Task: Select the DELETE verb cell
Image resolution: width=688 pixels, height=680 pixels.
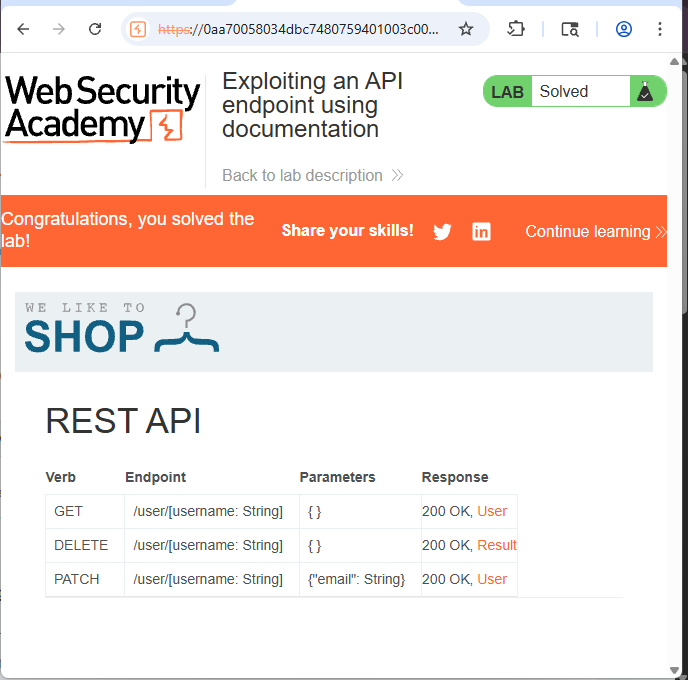Action: tap(85, 545)
